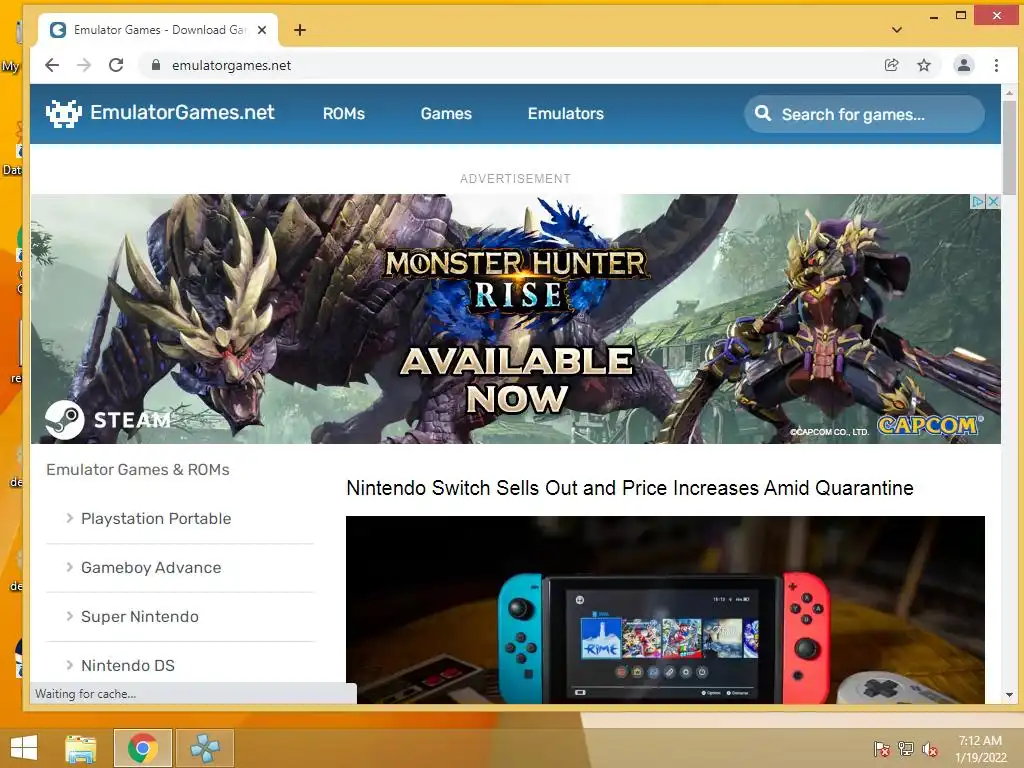Reload the emulatorgames.net page
This screenshot has height=768, width=1024.
116,65
